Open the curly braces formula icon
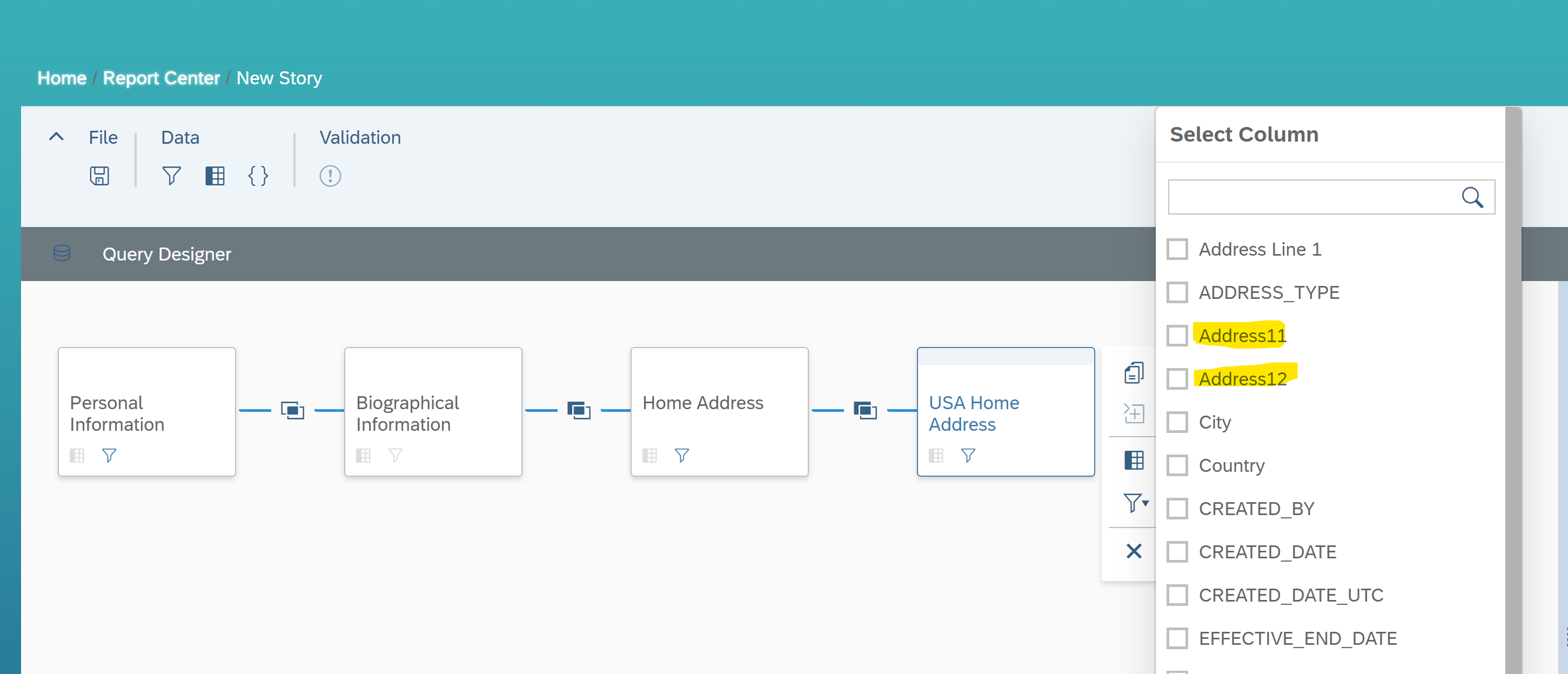The height and width of the screenshot is (674, 1568). [258, 176]
